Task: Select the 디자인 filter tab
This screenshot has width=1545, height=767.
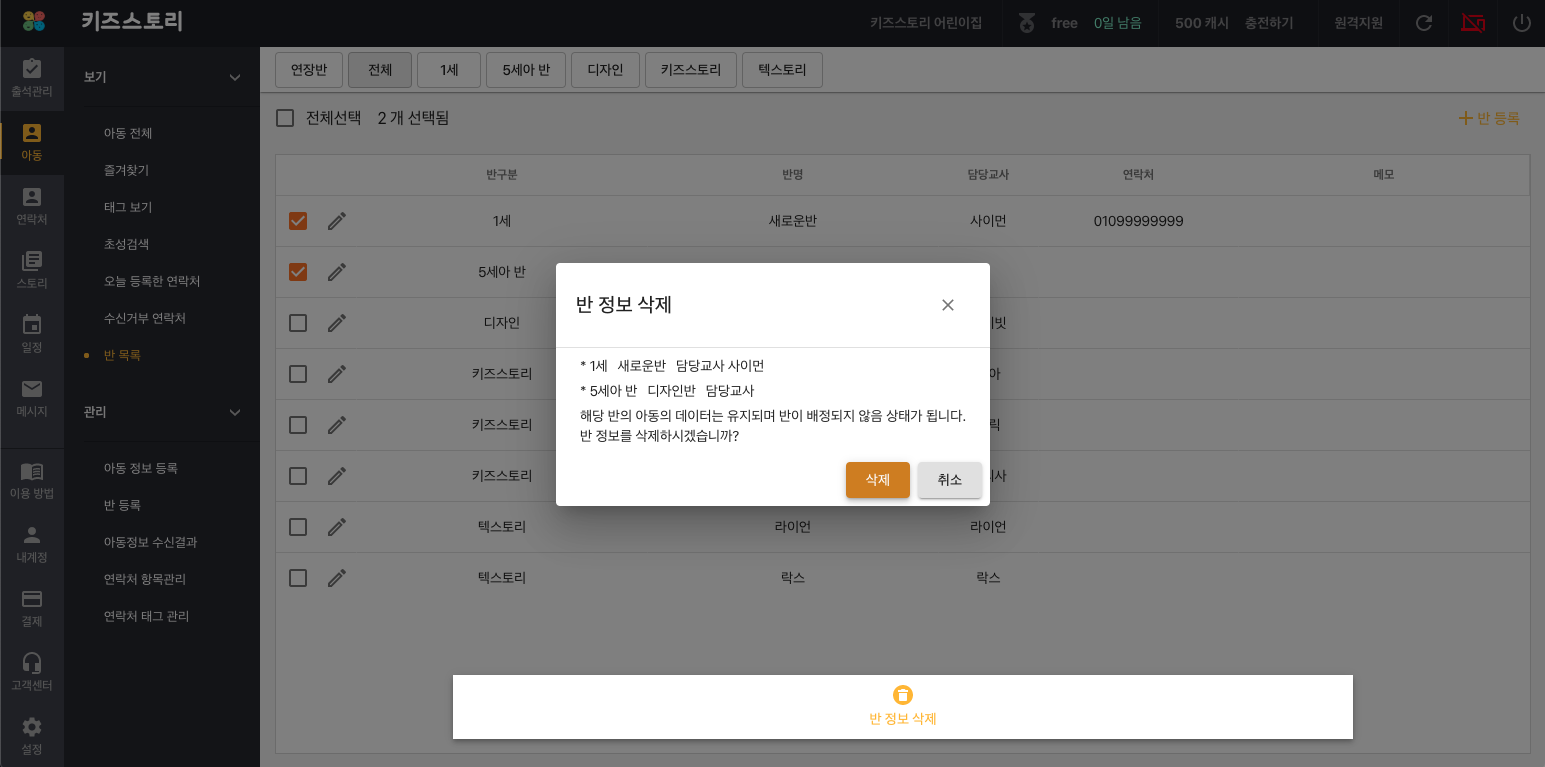Action: tap(605, 70)
